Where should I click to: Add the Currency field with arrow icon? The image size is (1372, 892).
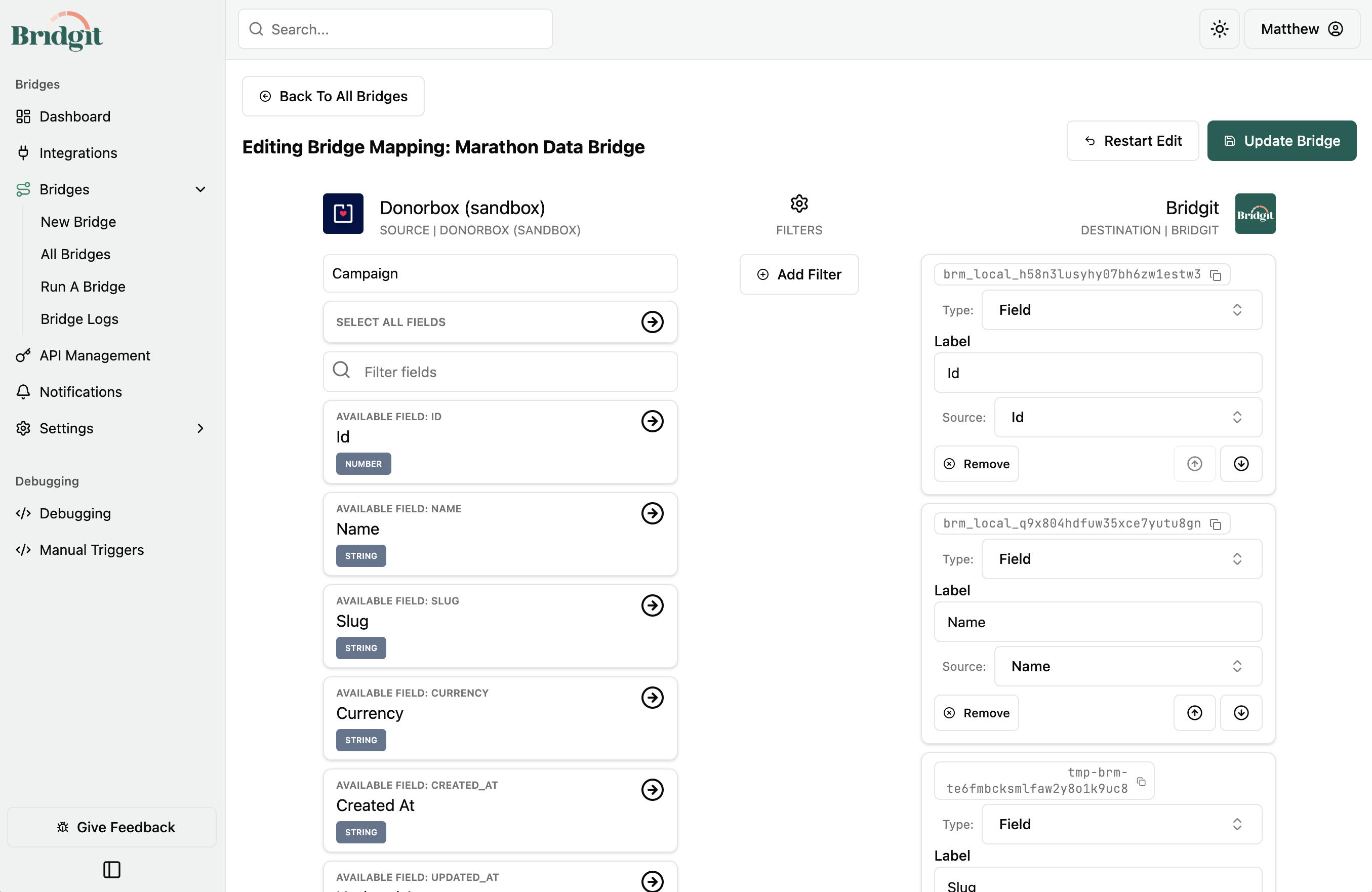pos(652,698)
